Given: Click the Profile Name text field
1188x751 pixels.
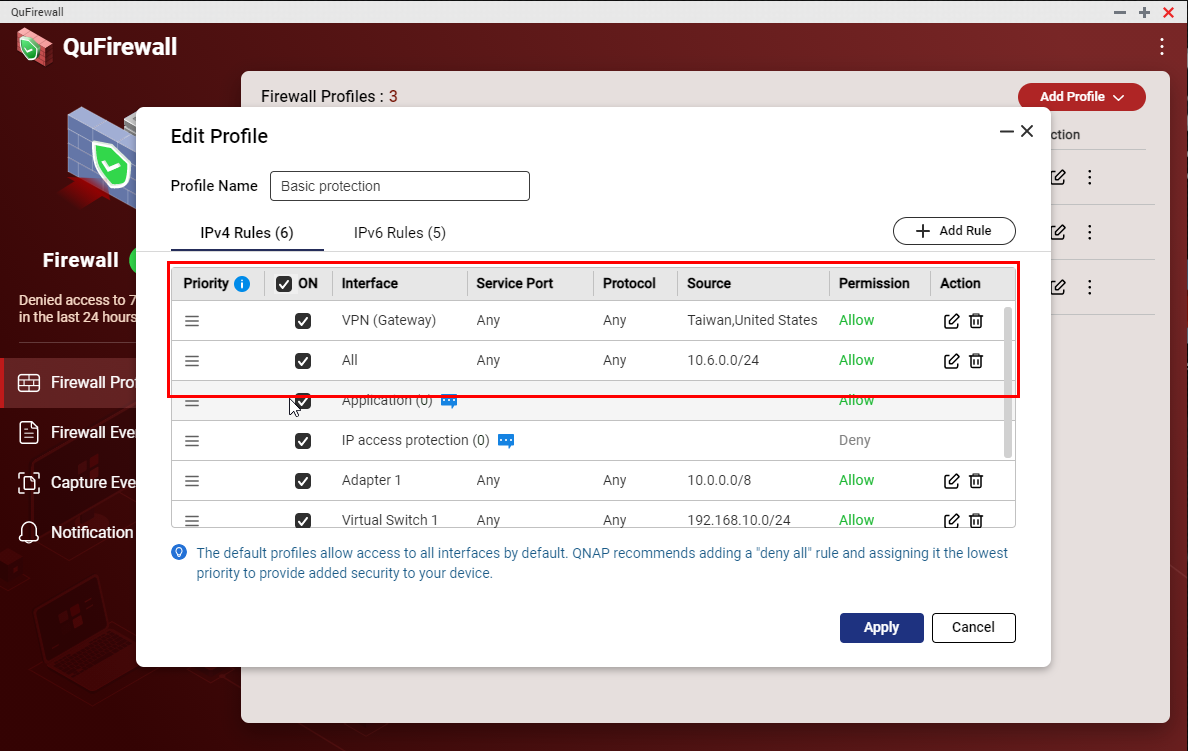Looking at the screenshot, I should (x=399, y=186).
